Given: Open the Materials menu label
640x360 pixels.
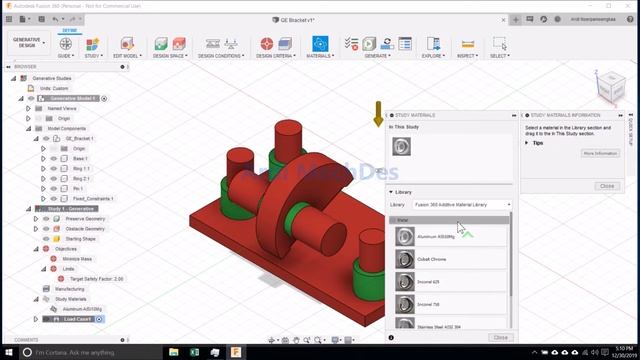Looking at the screenshot, I should click(x=320, y=56).
